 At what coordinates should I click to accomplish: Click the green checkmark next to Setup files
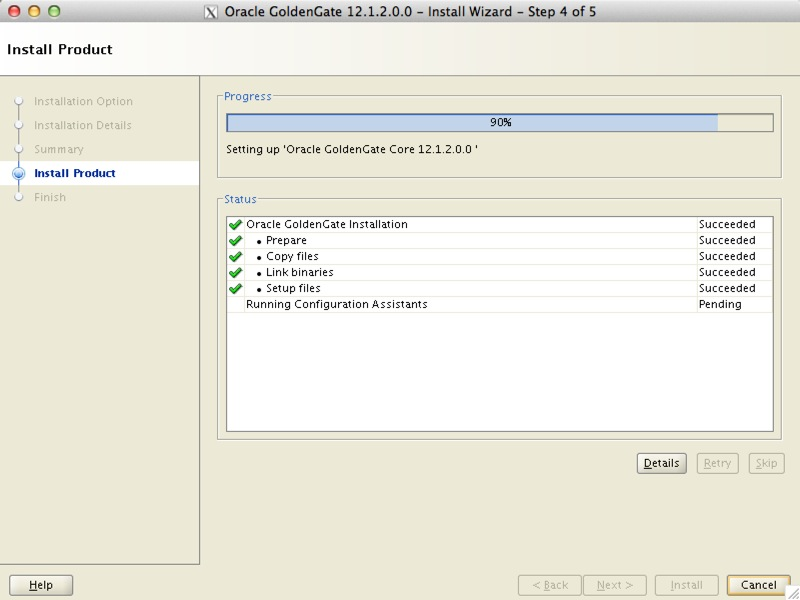point(235,288)
